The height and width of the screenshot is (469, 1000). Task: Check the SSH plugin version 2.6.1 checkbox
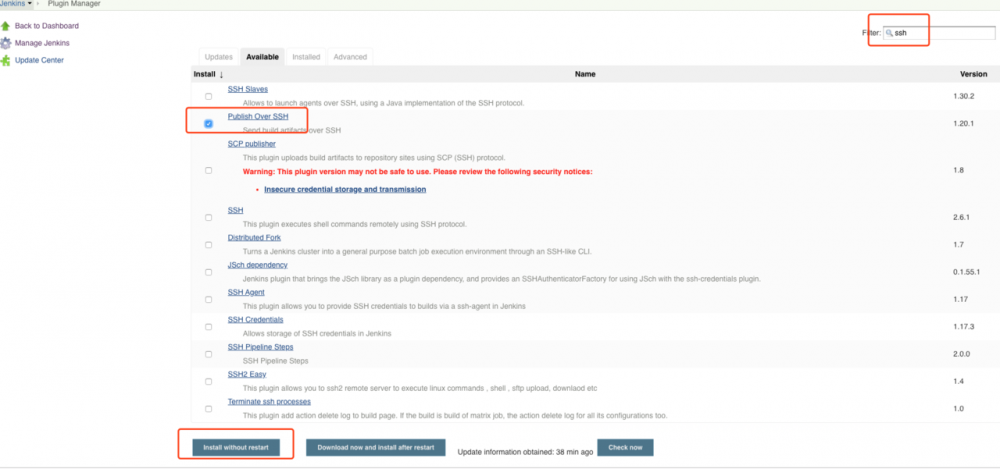click(x=209, y=218)
